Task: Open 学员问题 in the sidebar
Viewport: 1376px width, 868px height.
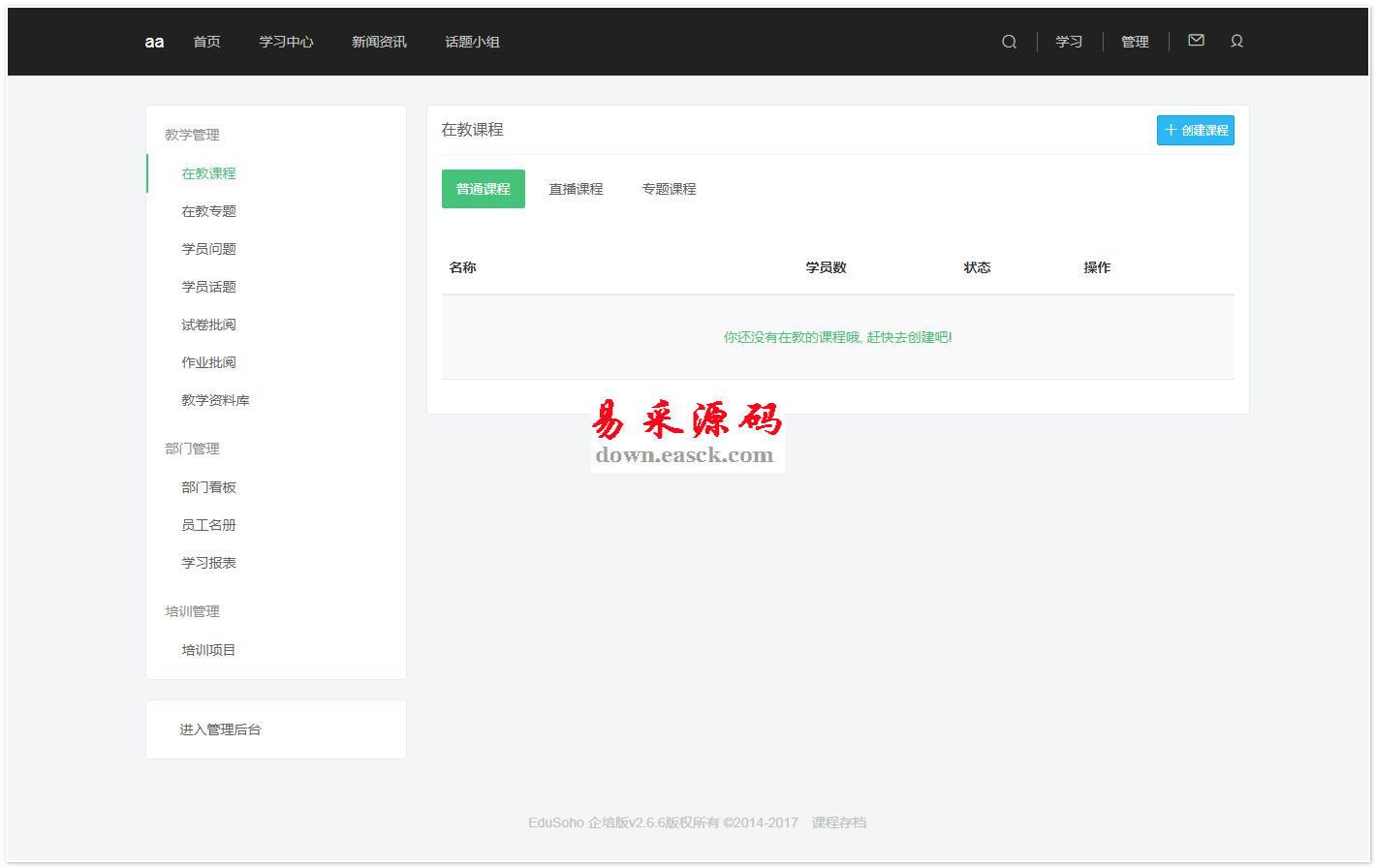Action: coord(208,249)
